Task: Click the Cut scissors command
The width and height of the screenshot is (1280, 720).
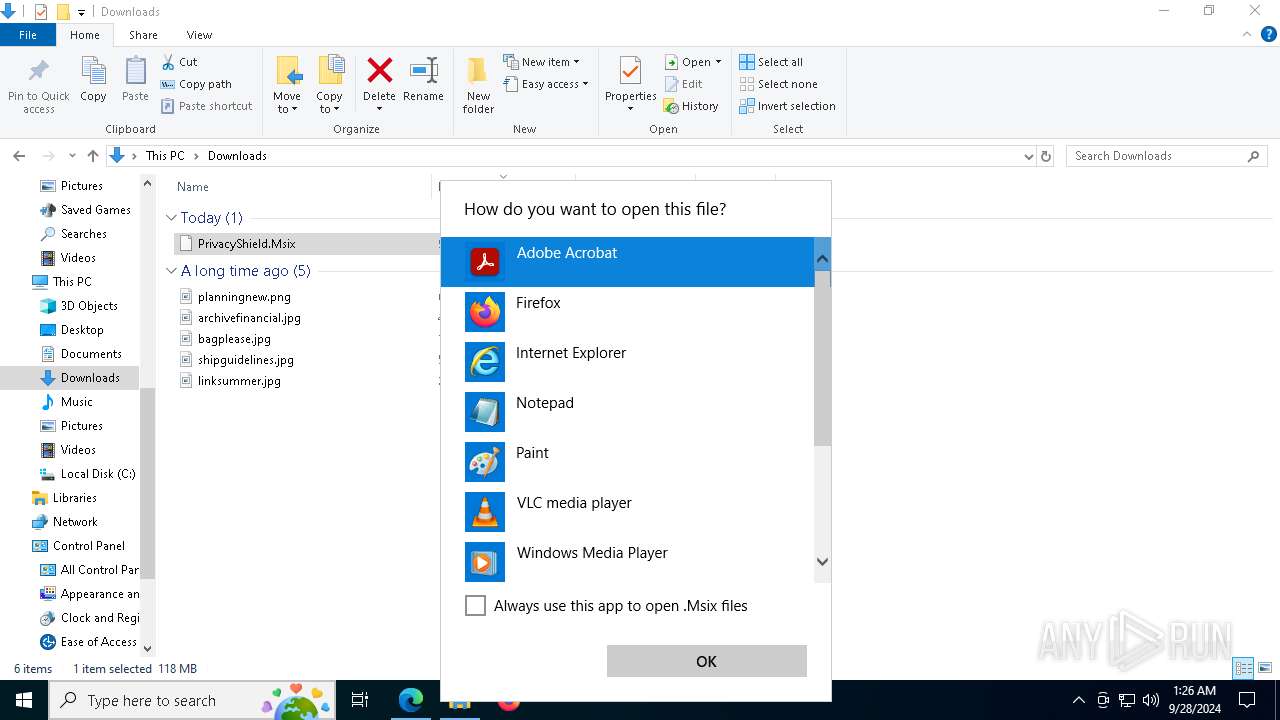Action: pos(179,62)
